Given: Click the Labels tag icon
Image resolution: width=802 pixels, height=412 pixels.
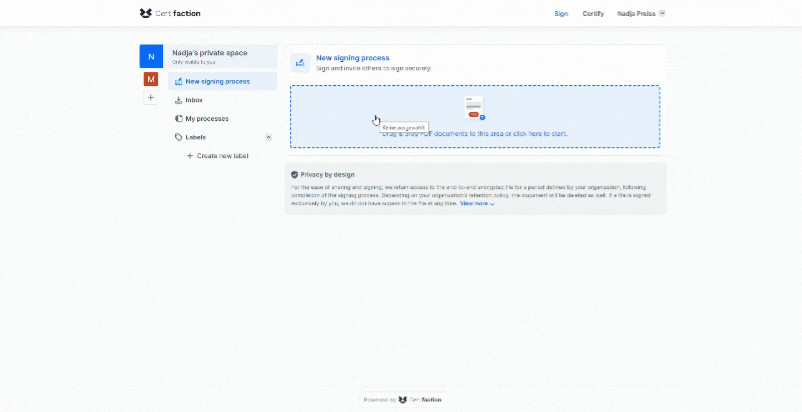Looking at the screenshot, I should click(x=179, y=137).
